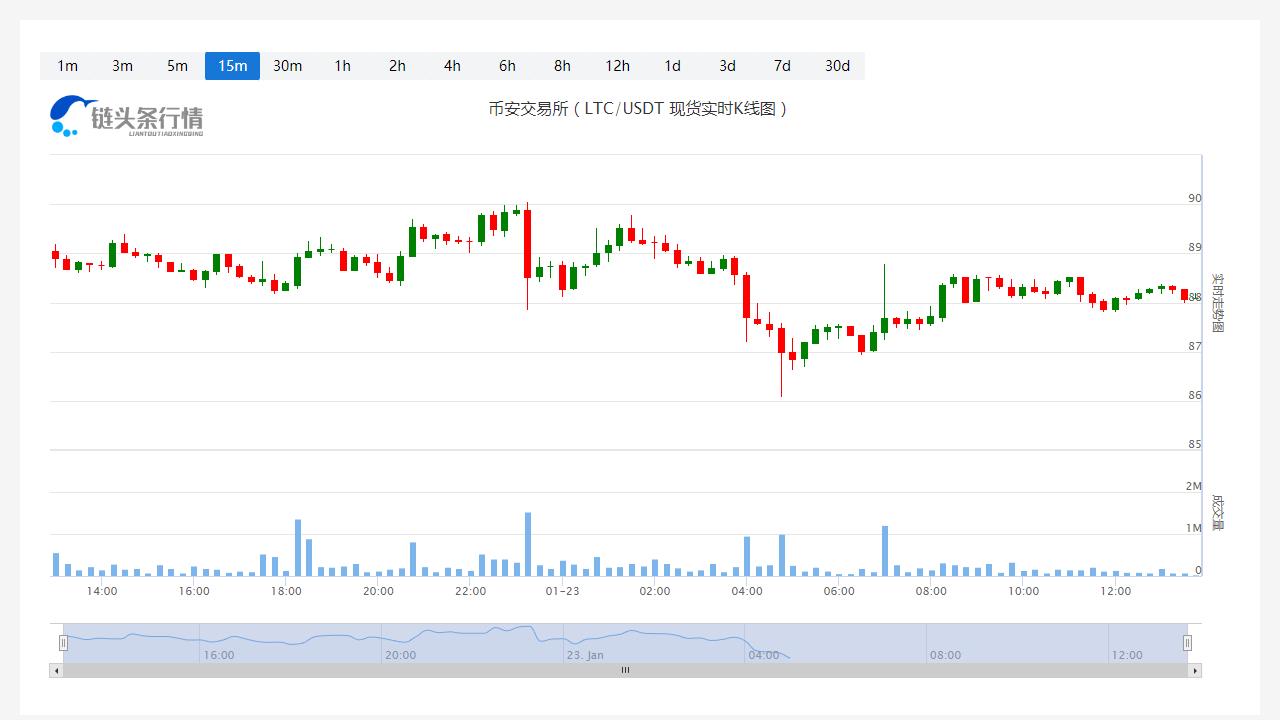This screenshot has width=1280, height=720.
Task: Click the 1M volume axis label
Action: [x=1193, y=528]
